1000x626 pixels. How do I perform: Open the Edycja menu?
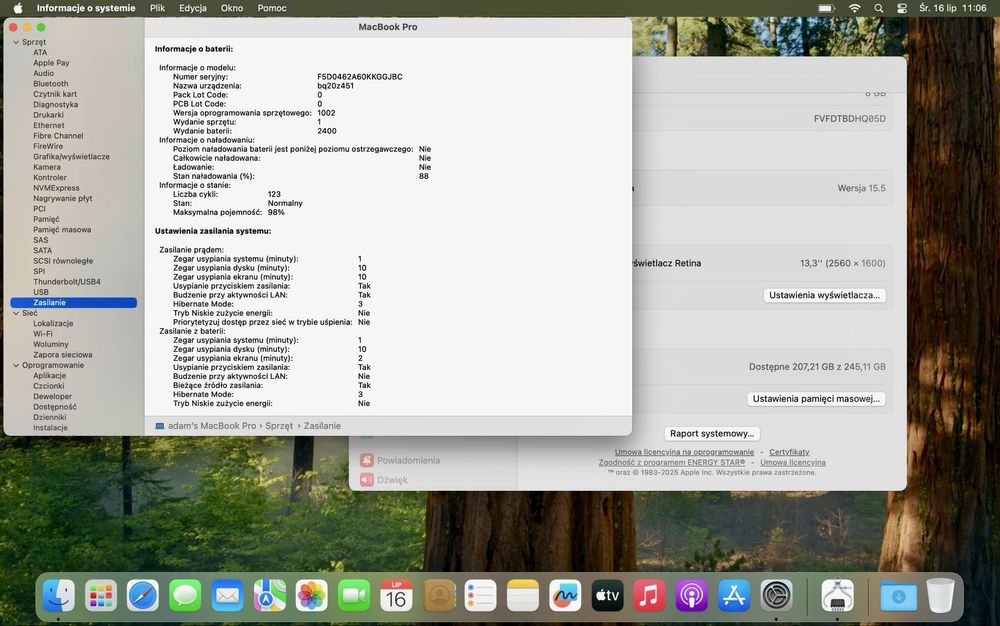(x=193, y=8)
